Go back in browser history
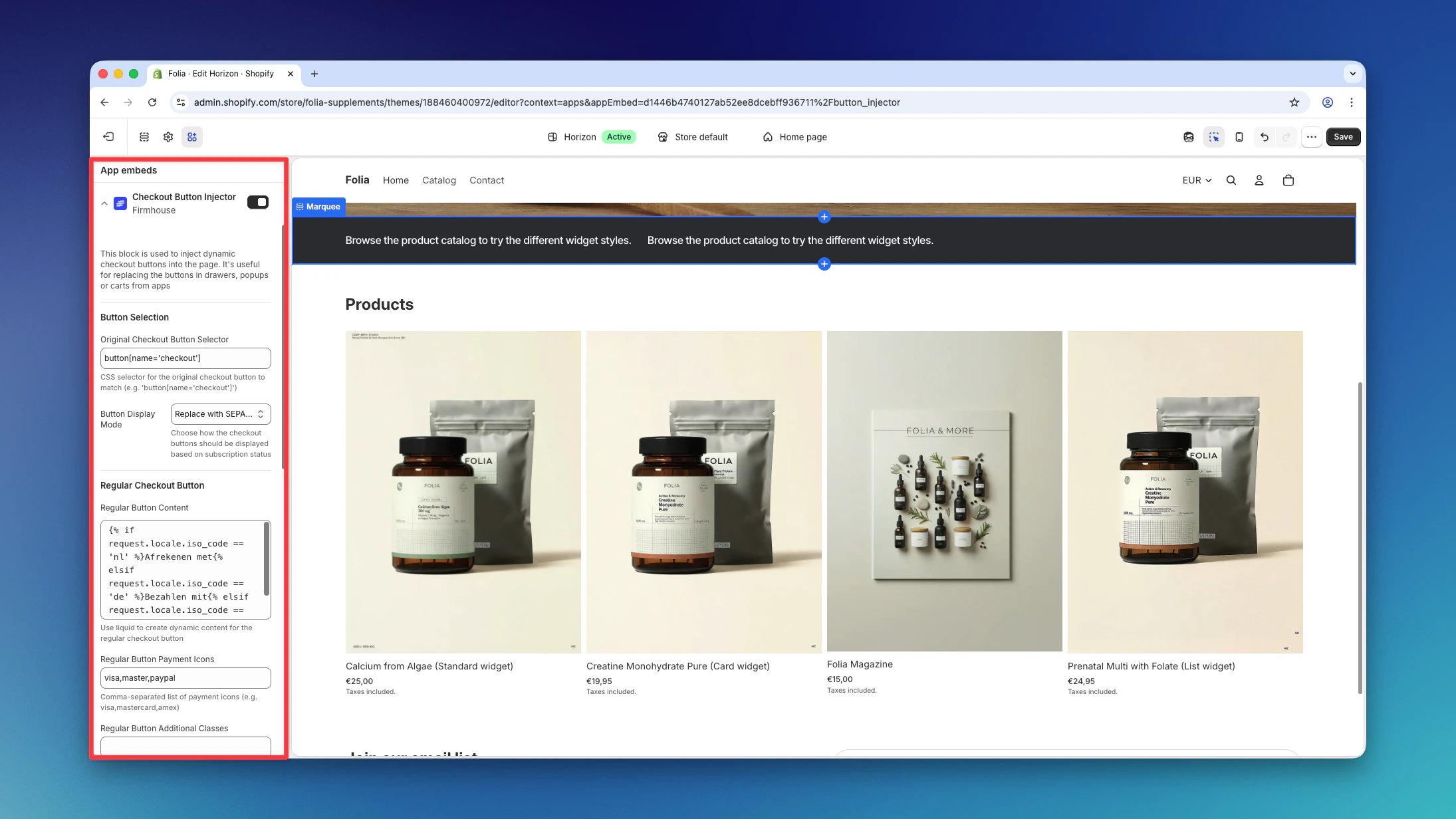The height and width of the screenshot is (819, 1456). (104, 102)
